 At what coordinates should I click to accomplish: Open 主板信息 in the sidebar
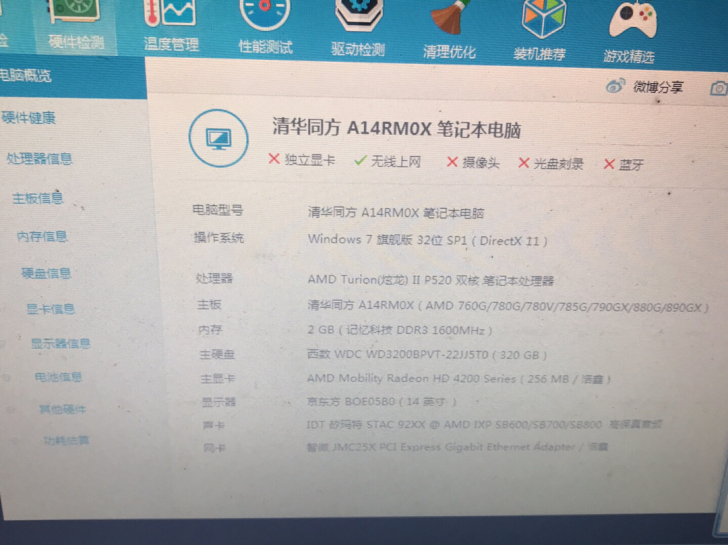click(x=38, y=198)
